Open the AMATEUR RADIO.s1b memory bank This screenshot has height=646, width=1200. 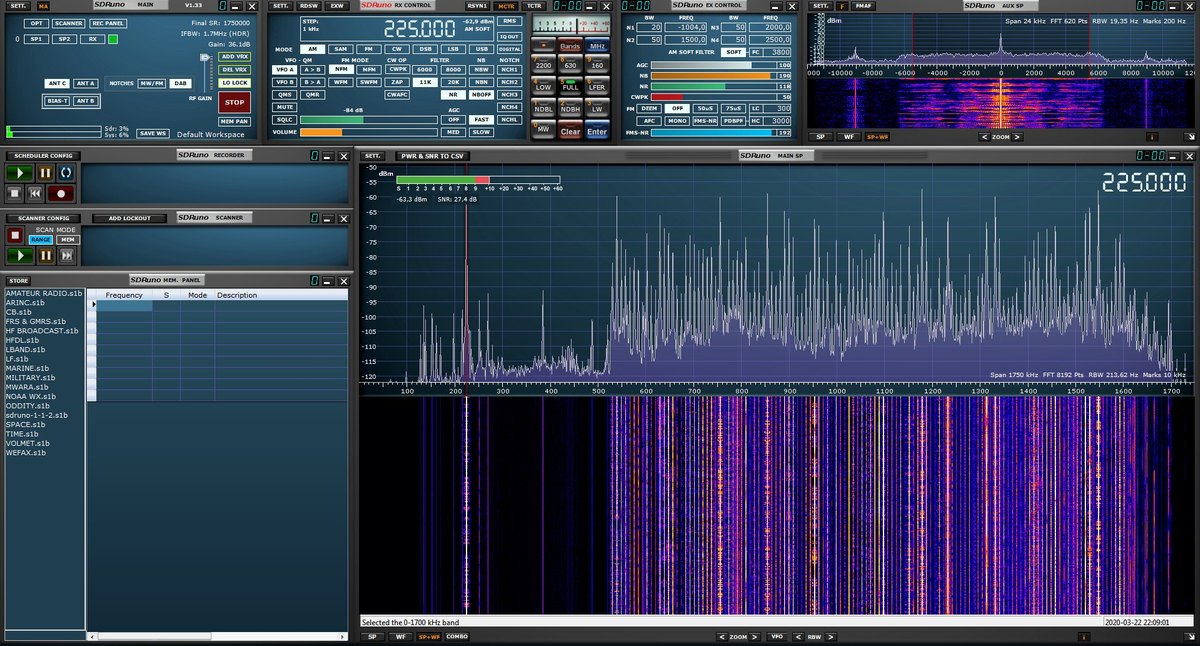43,293
